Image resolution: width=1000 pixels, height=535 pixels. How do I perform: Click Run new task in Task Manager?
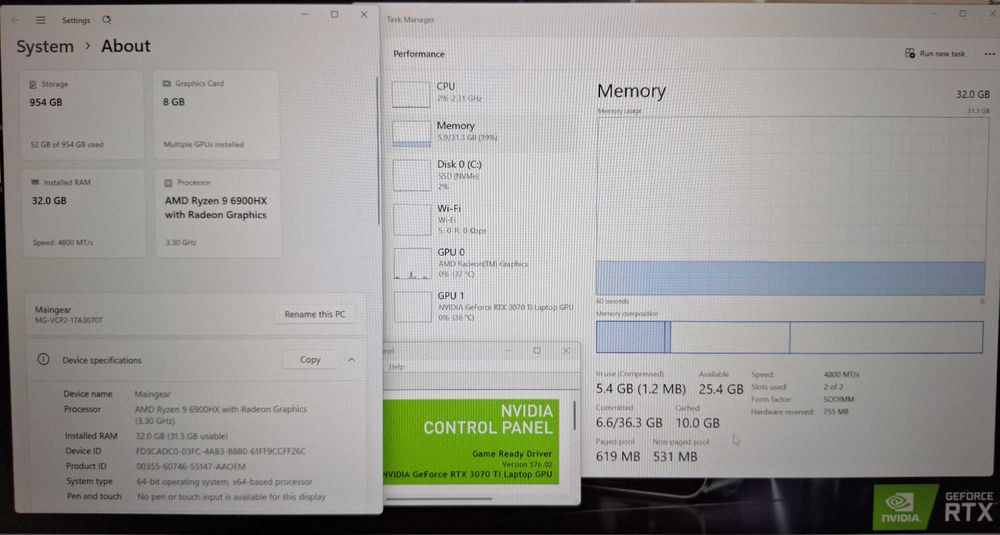935,54
